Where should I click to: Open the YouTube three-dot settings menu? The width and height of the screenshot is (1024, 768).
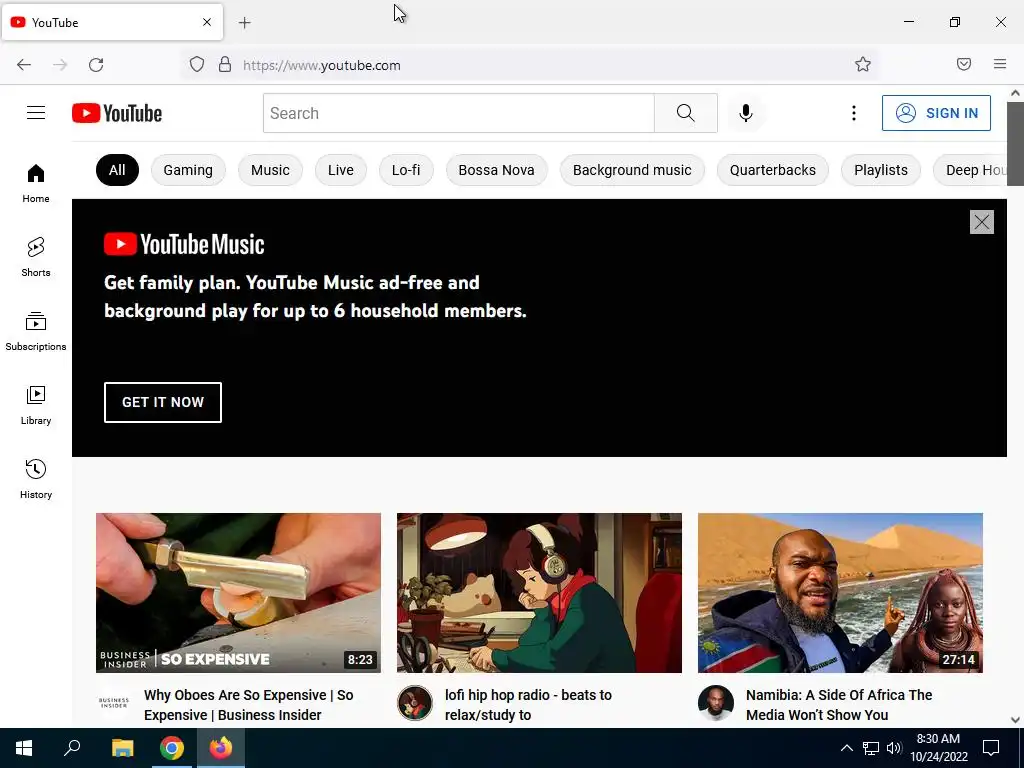(x=854, y=113)
